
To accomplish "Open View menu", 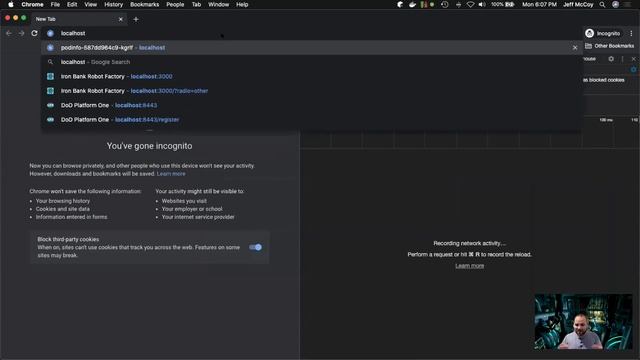I will pyautogui.click(x=91, y=4).
